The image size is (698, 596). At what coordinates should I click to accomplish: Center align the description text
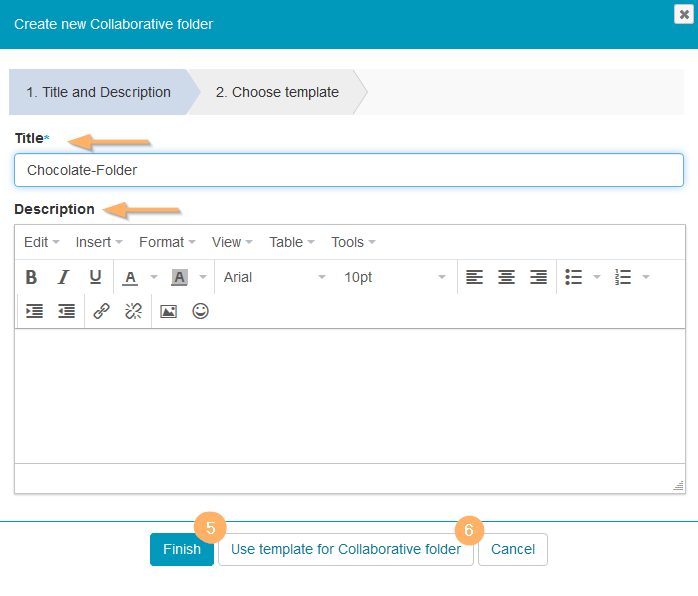pyautogui.click(x=506, y=277)
